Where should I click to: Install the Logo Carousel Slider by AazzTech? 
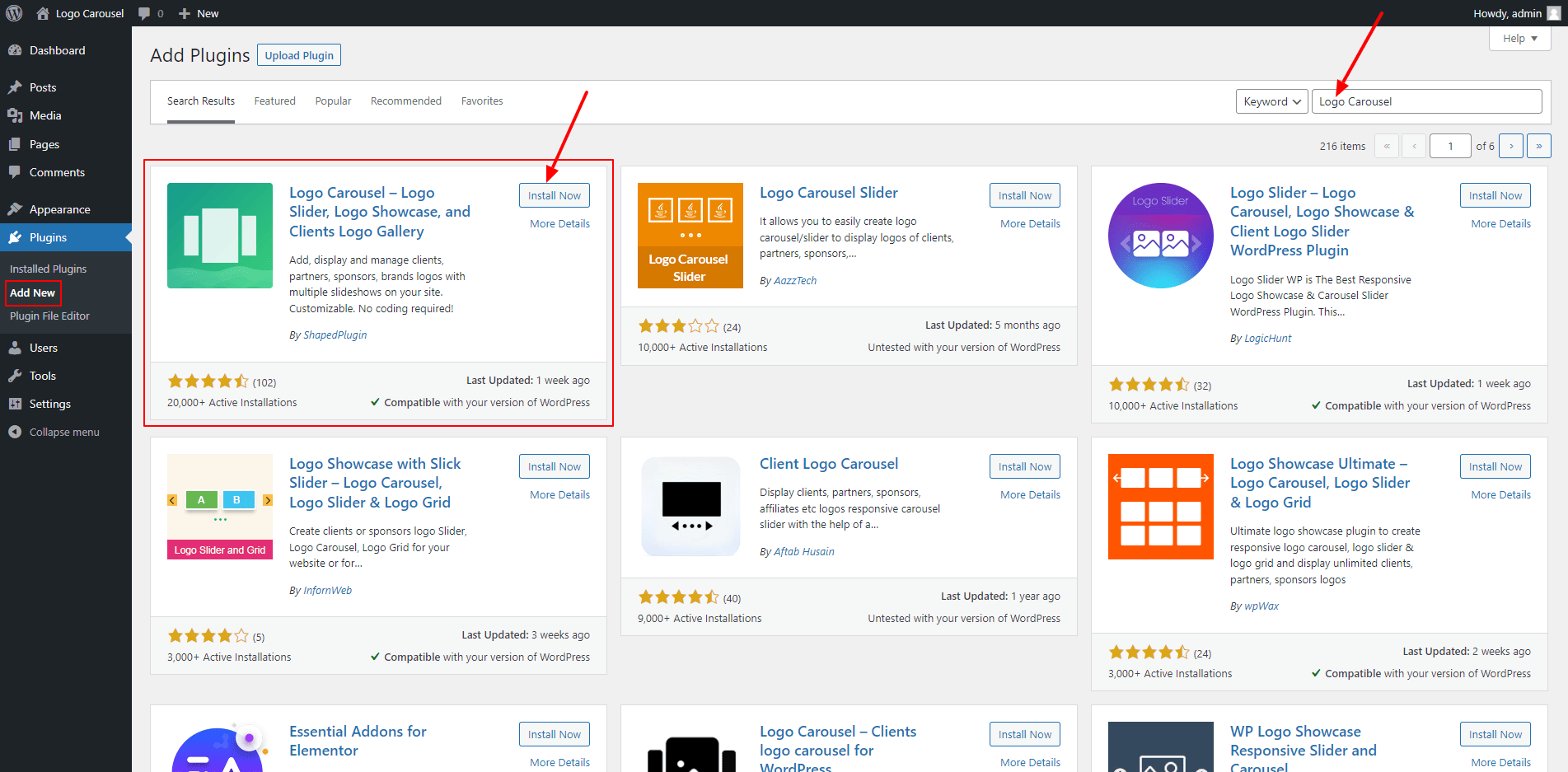(1025, 195)
